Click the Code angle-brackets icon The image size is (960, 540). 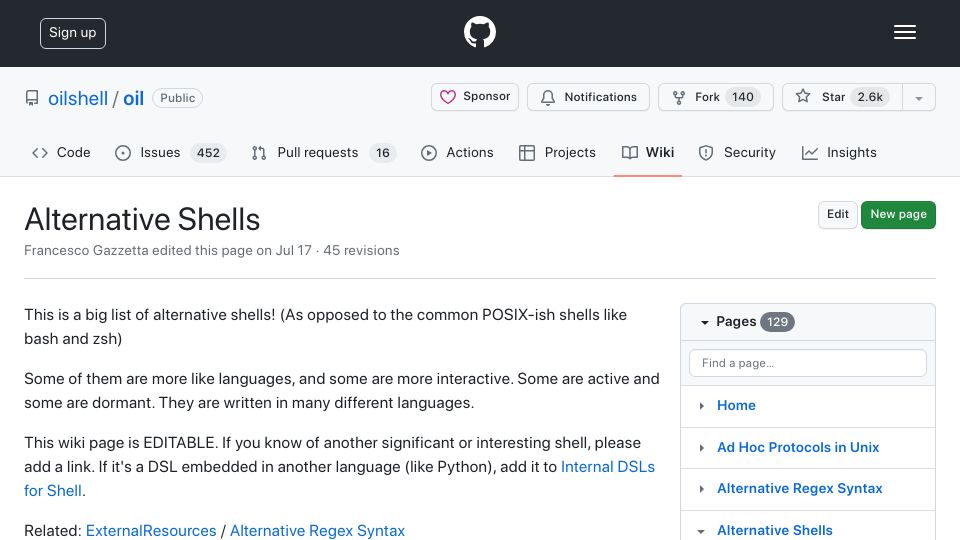pos(40,152)
